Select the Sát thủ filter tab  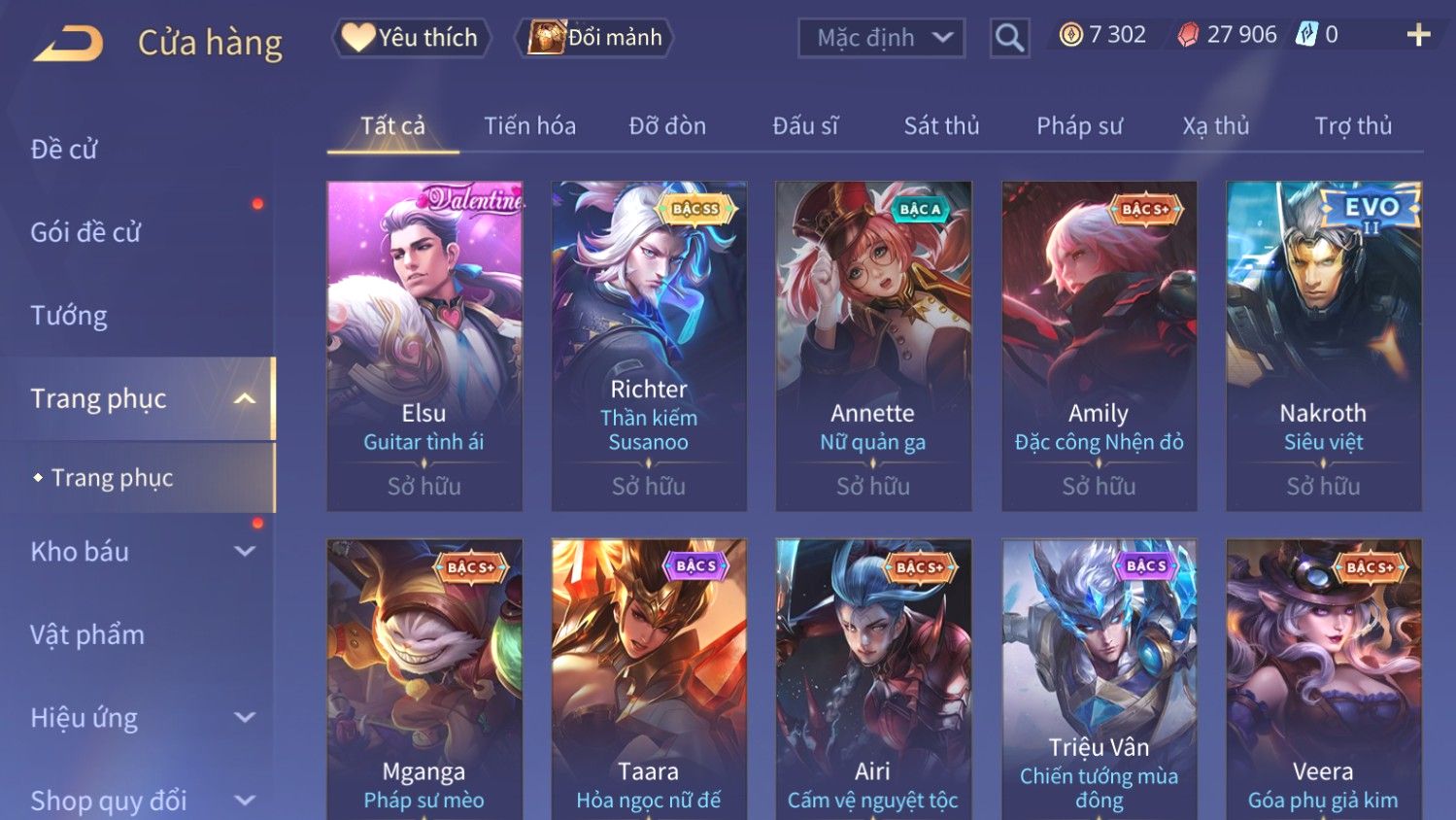coord(941,126)
